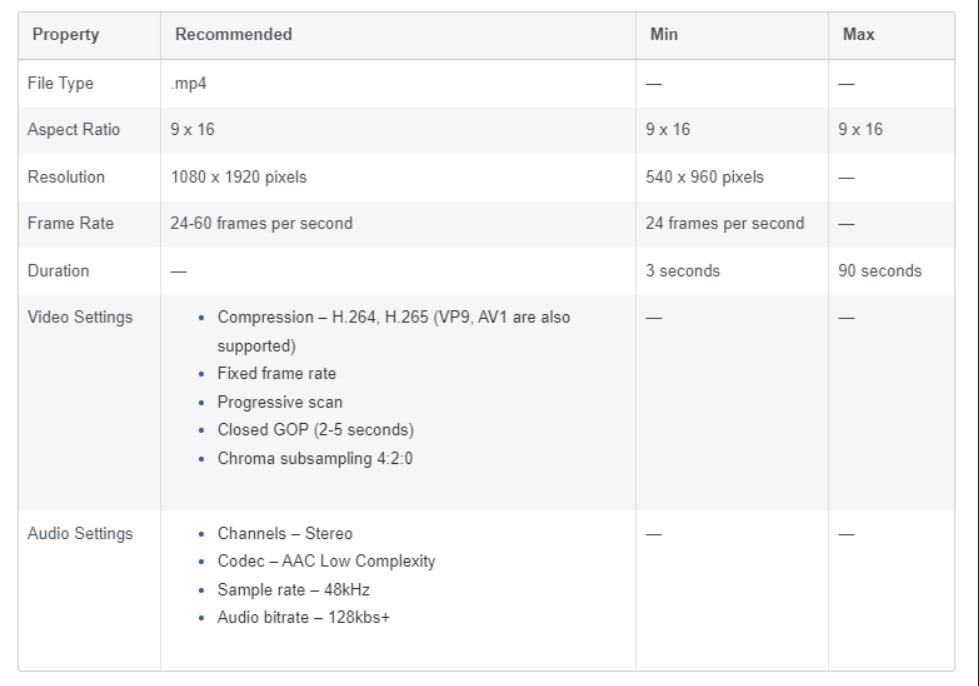Viewport: 979px width, 686px height.
Task: Click the 90 seconds maximum duration
Action: click(x=880, y=270)
